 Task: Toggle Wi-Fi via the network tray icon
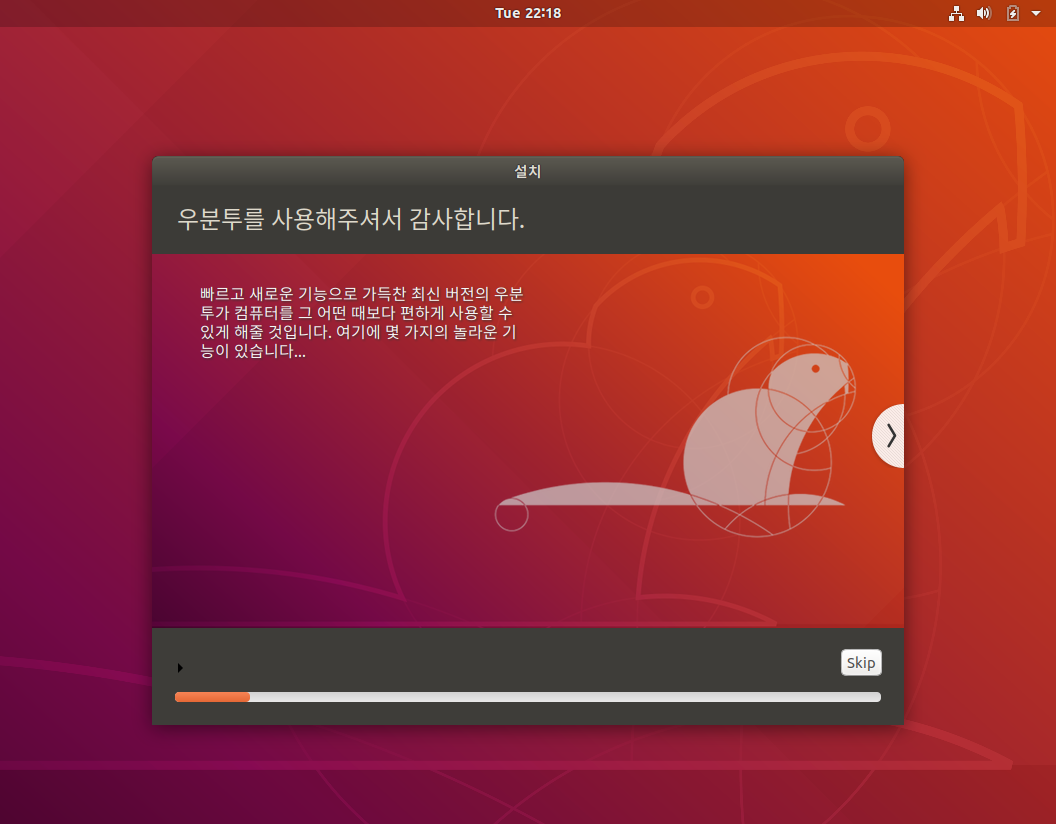pos(956,13)
